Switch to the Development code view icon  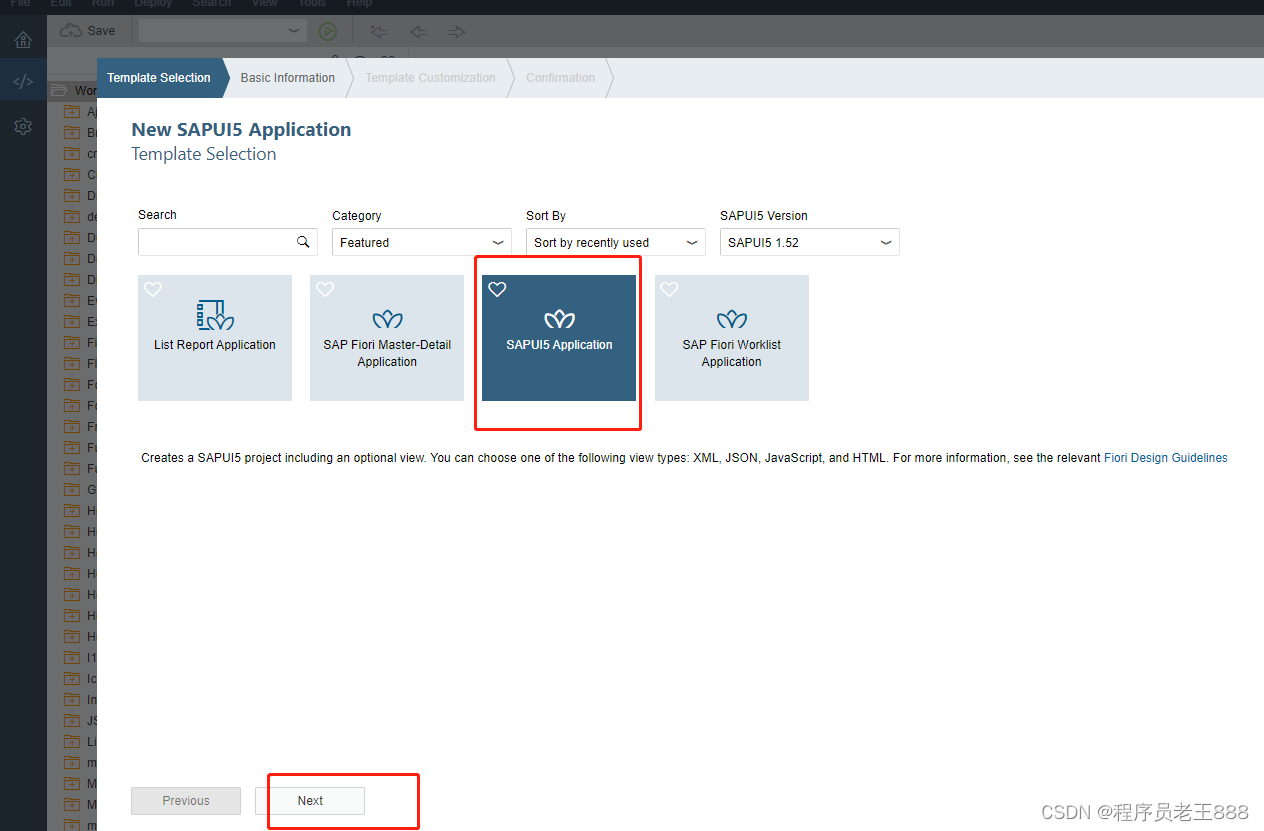(23, 82)
